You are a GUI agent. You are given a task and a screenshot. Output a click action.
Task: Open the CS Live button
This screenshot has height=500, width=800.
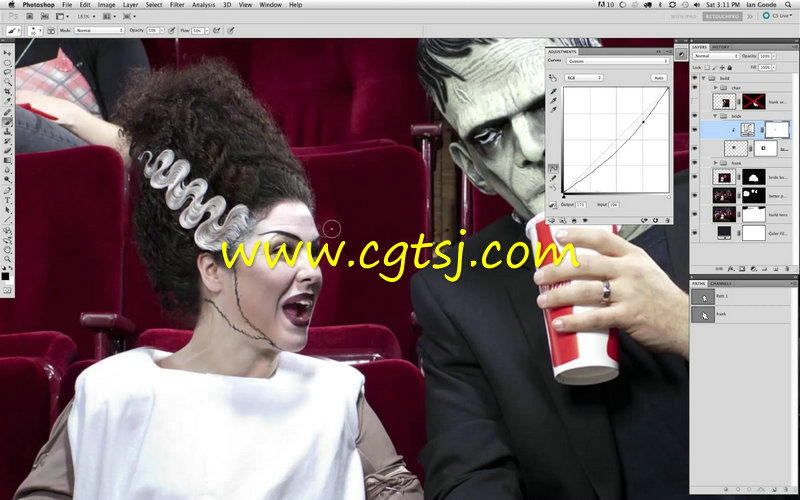pos(778,16)
